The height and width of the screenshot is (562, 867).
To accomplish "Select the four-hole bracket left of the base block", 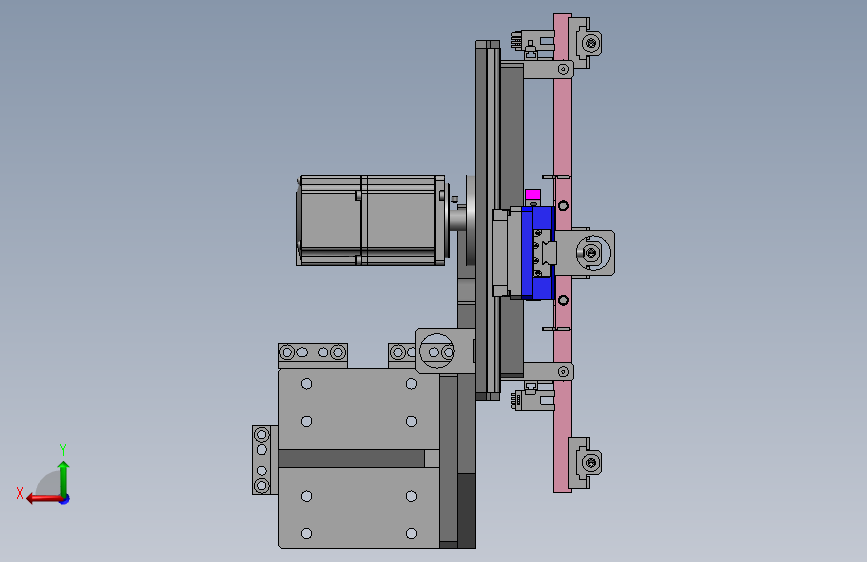I will coord(264,460).
